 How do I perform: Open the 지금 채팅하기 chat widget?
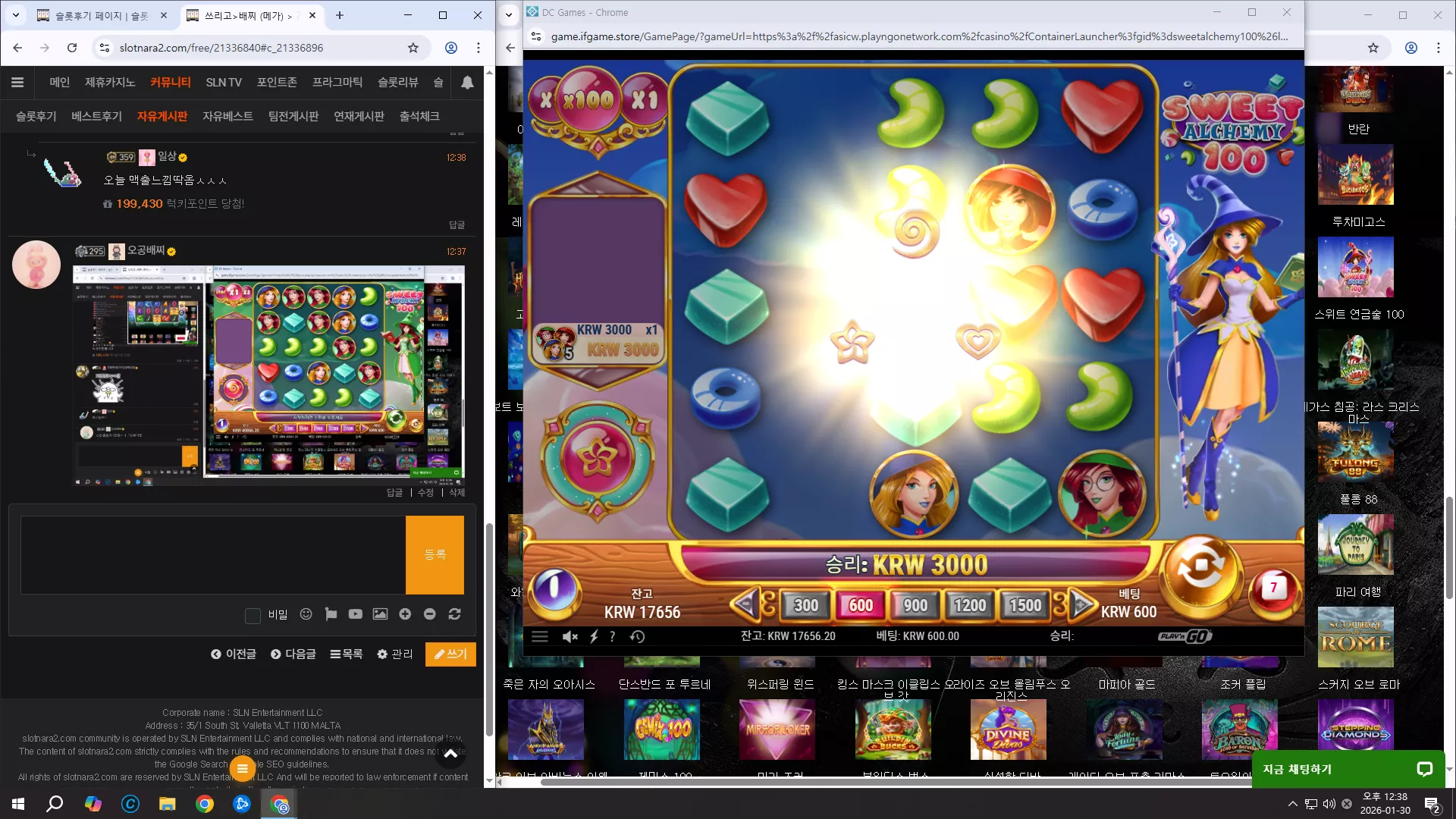[1348, 769]
